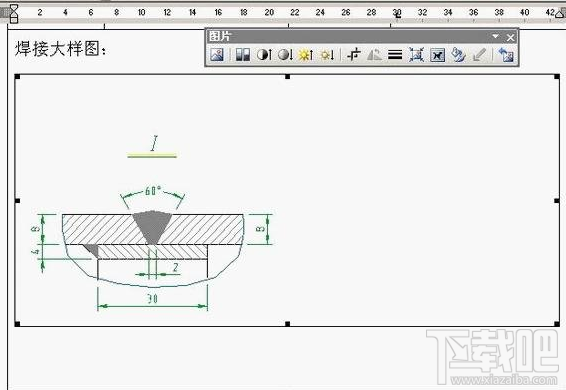Click the top-middle handle of selected picture
This screenshot has width=566, height=390.
[x=287, y=76]
